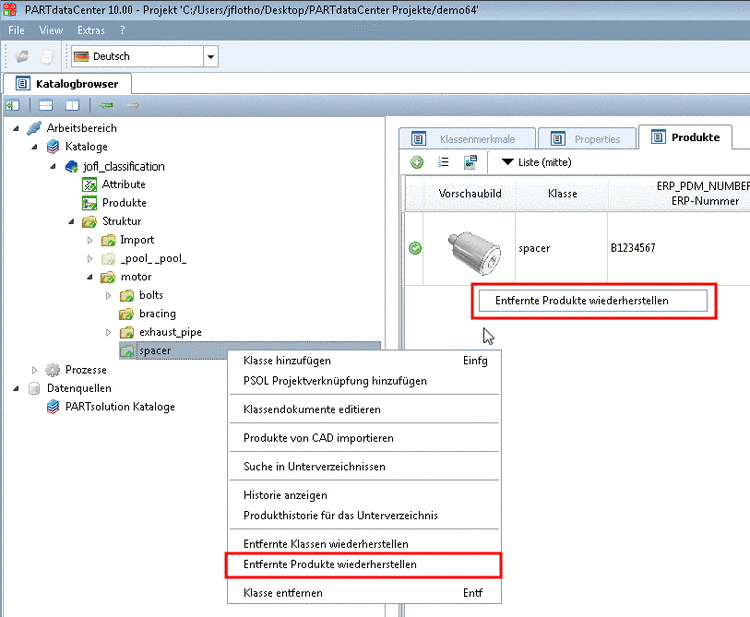
Task: Open the Extras menu
Action: click(91, 30)
